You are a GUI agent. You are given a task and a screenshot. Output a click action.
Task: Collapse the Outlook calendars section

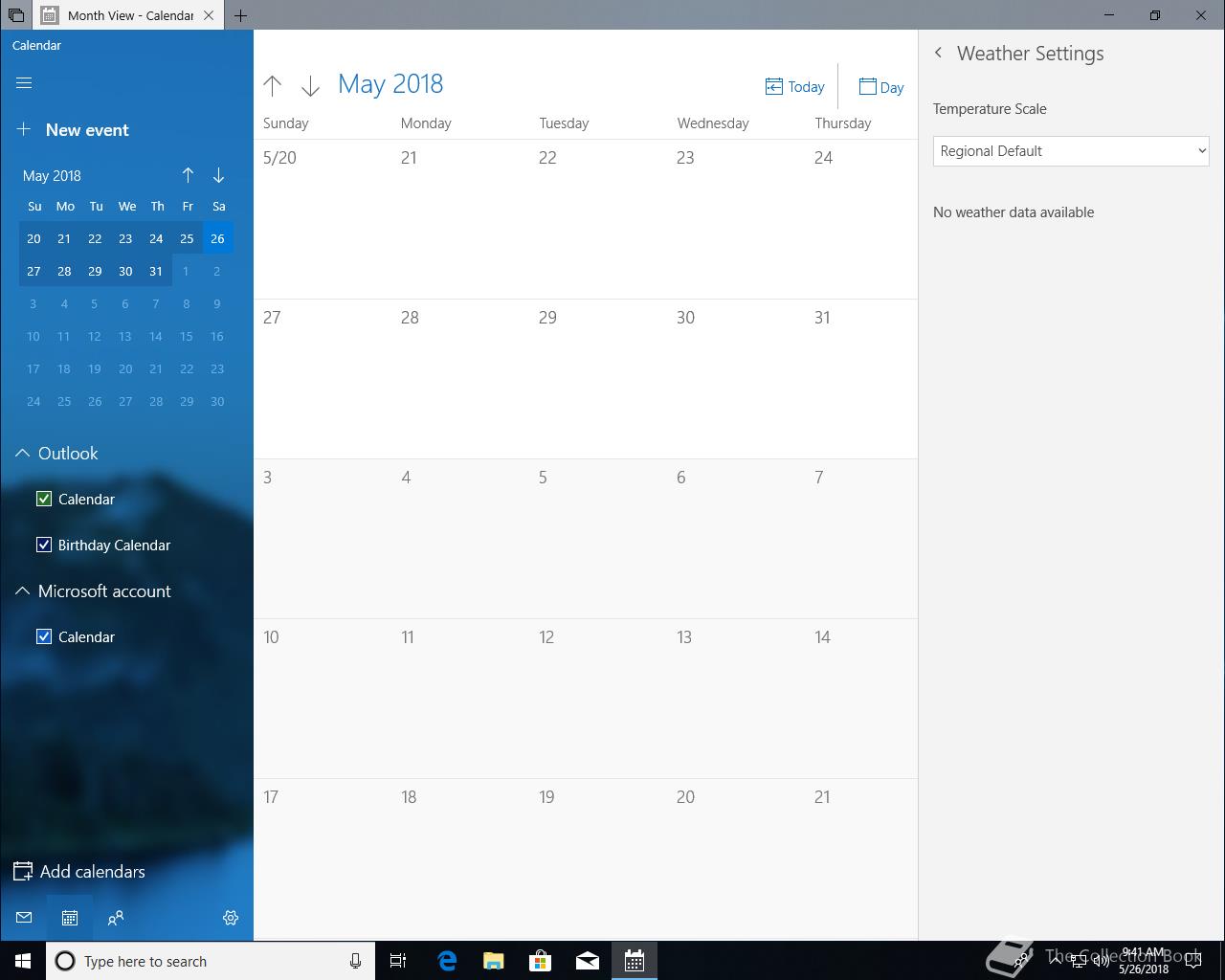pos(23,454)
